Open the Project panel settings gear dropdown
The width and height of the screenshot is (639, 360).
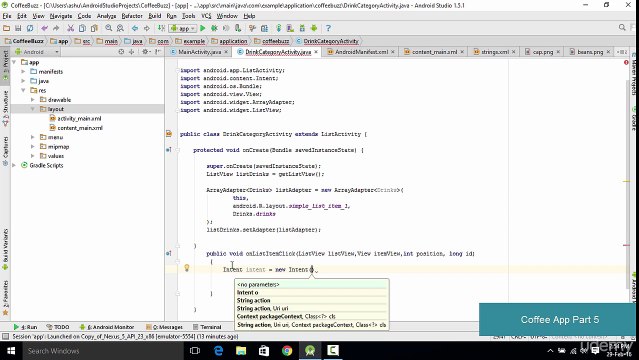(146, 52)
